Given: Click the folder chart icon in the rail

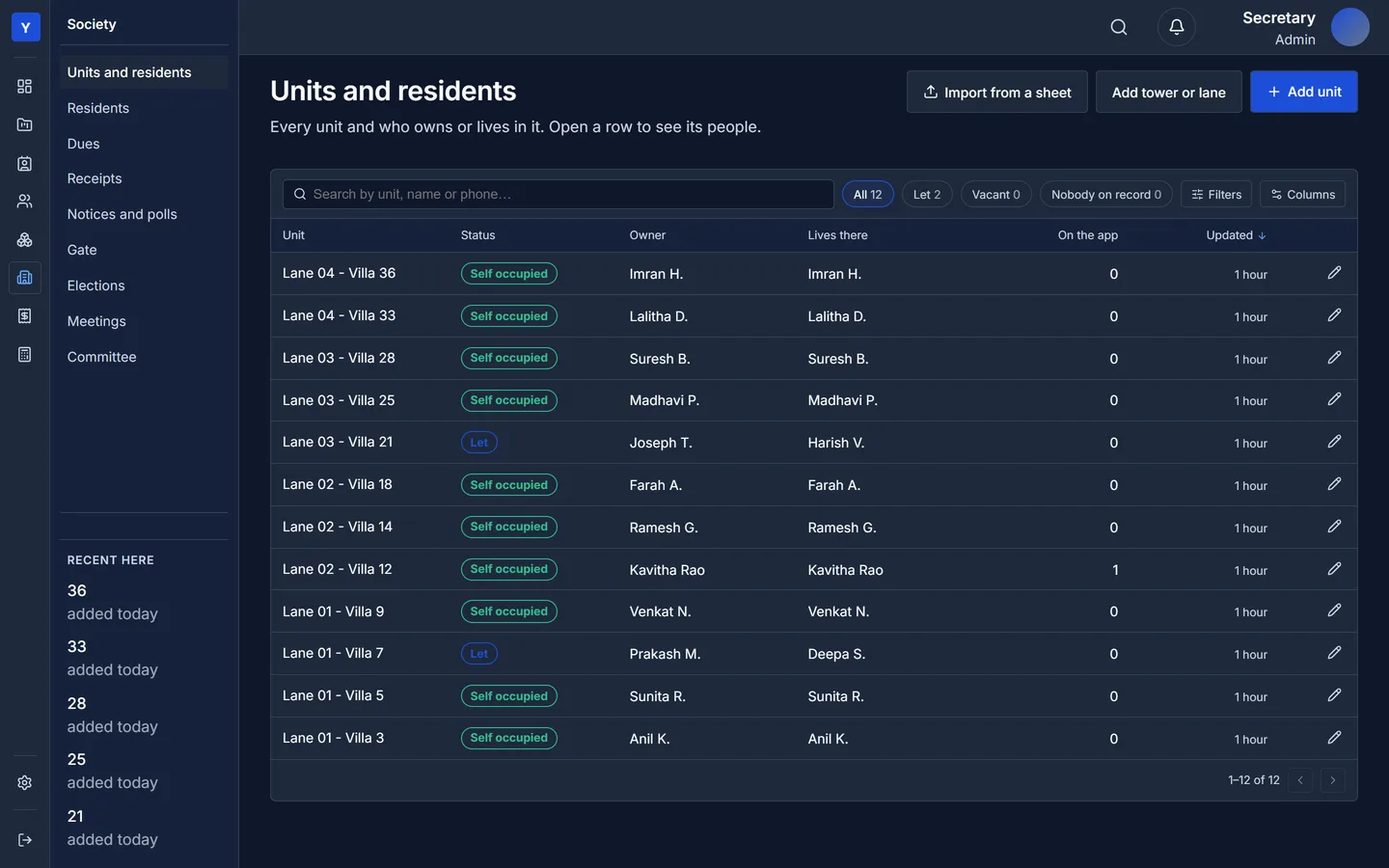Looking at the screenshot, I should coord(25,124).
